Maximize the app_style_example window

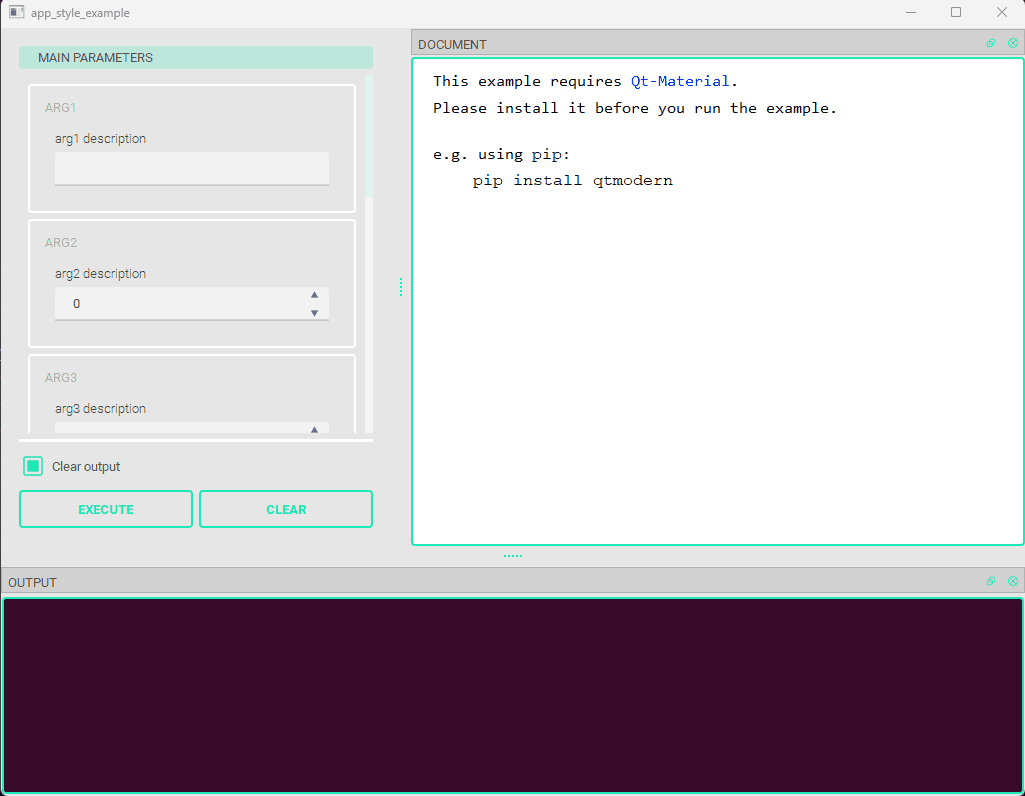point(956,12)
